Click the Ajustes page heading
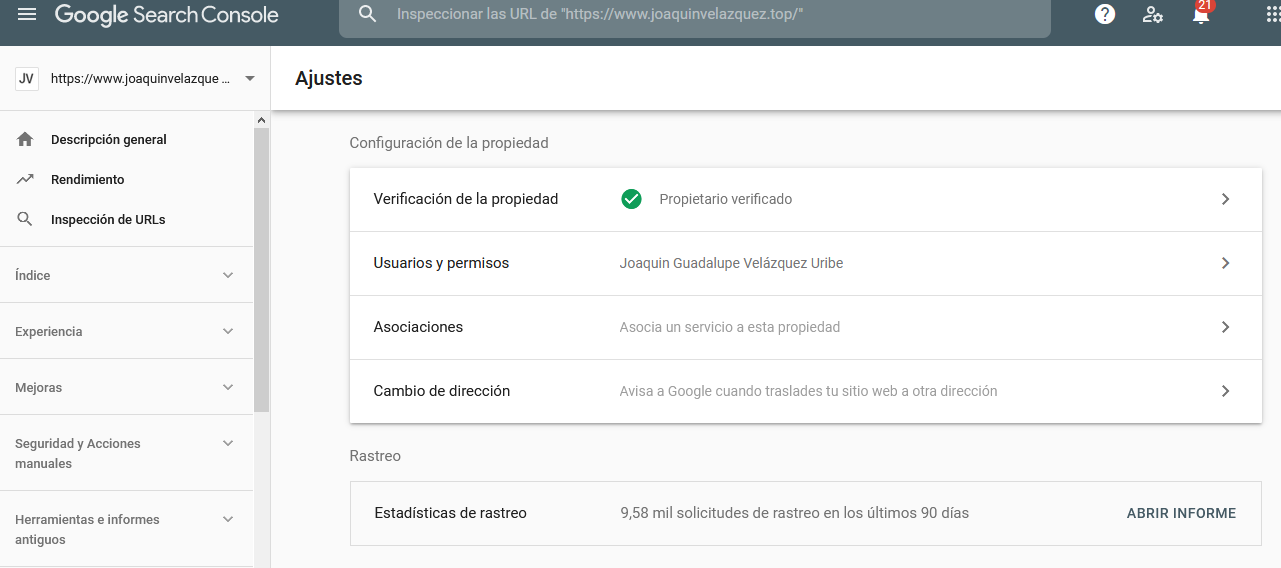 click(x=329, y=78)
